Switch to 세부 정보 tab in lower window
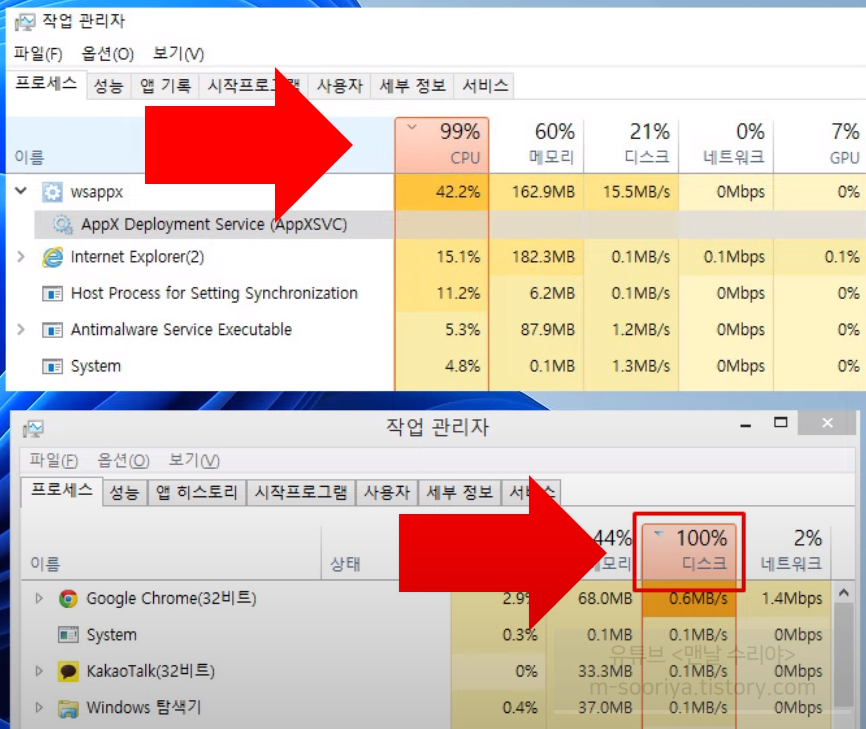This screenshot has height=729, width=866. (x=460, y=492)
